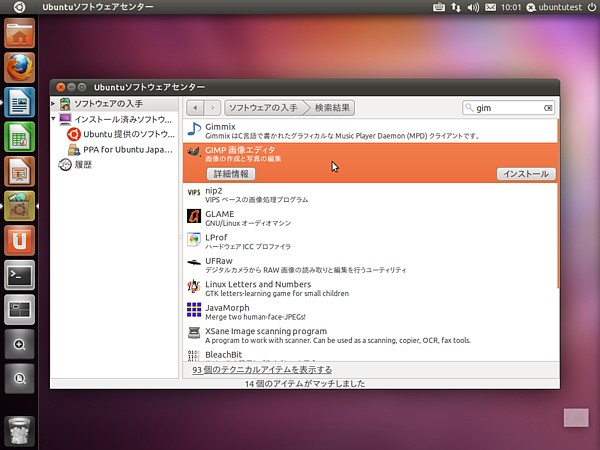Click the UFRaw icon
Viewport: 600px width, 450px height.
click(194, 262)
